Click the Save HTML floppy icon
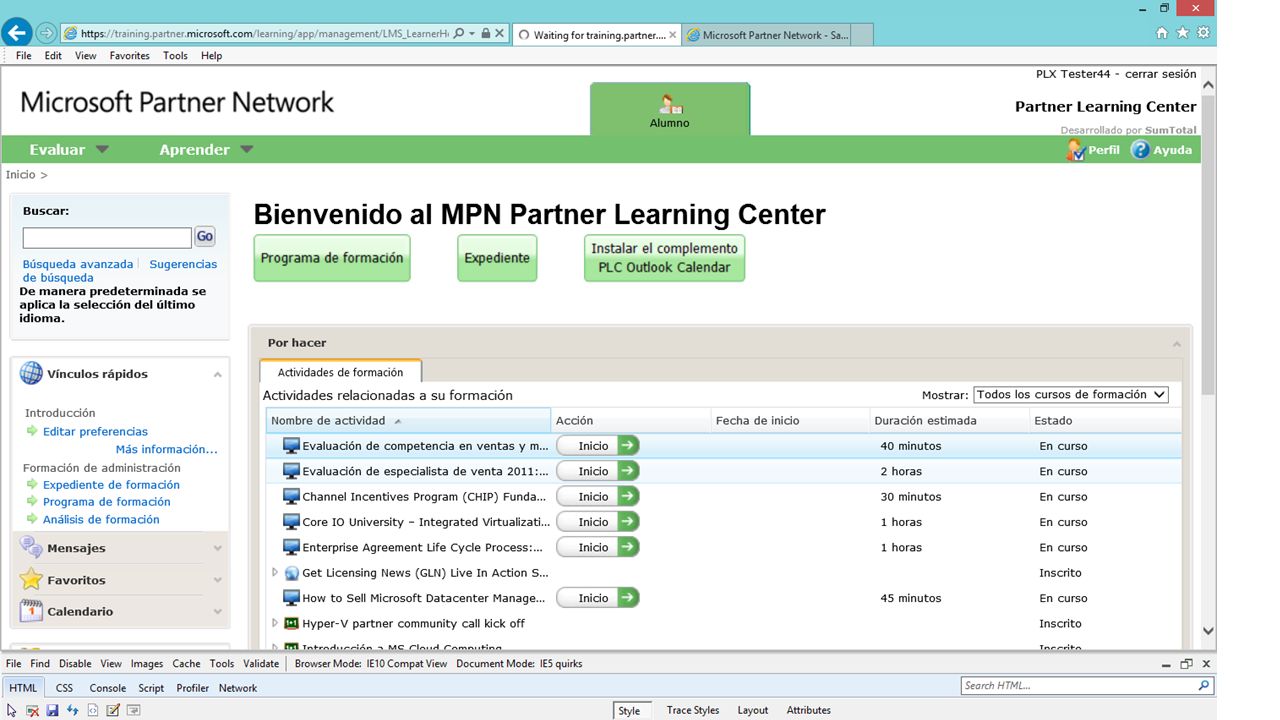Image resolution: width=1280 pixels, height=720 pixels. pyautogui.click(x=52, y=710)
